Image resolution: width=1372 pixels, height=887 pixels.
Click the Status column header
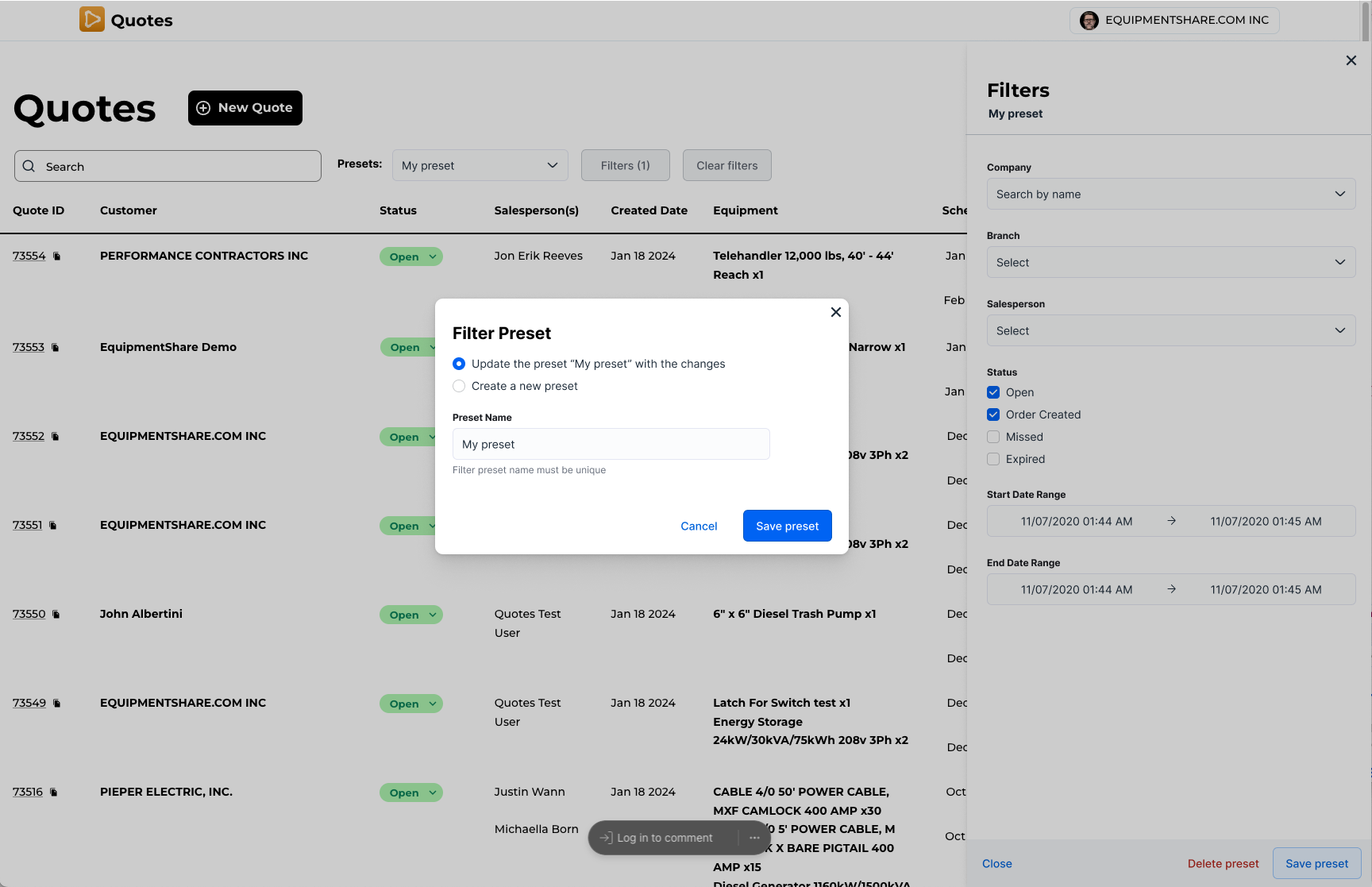tap(398, 210)
